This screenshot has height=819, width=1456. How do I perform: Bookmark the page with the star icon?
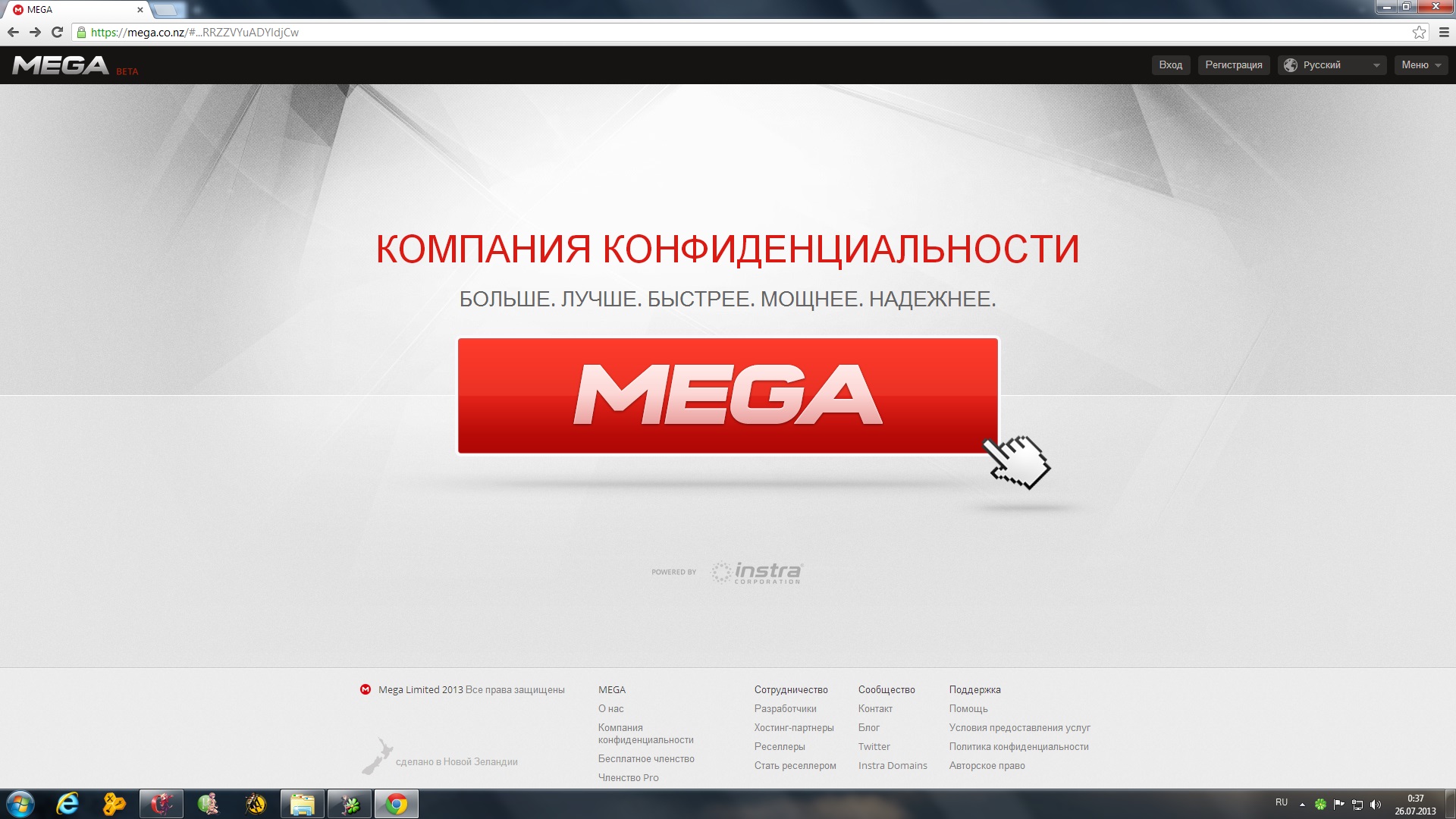[1419, 32]
